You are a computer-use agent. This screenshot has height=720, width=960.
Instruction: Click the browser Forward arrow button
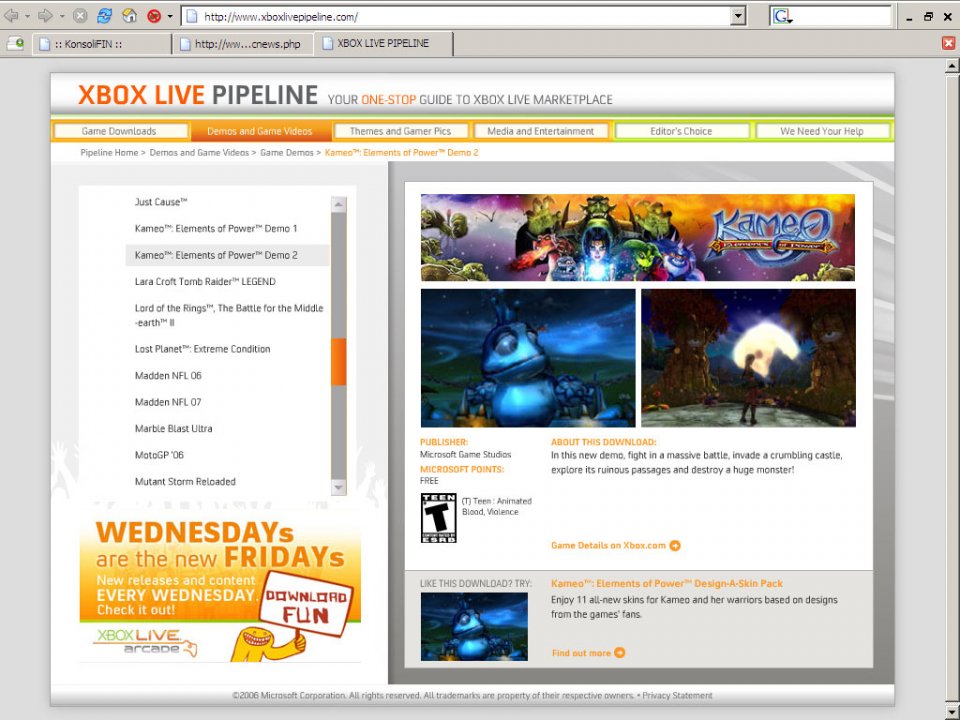(45, 16)
